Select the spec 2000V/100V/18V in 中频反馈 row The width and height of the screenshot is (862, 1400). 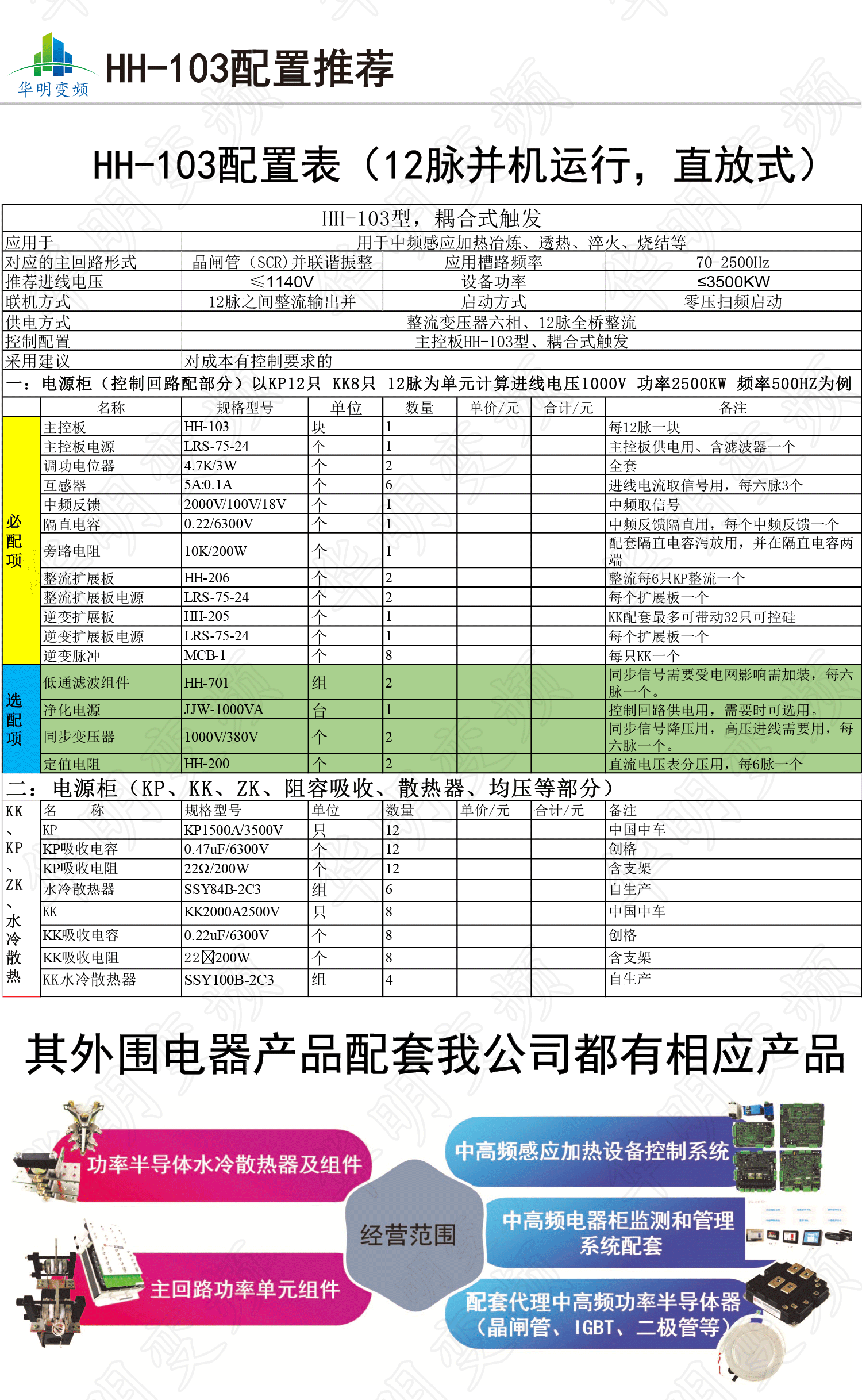click(x=235, y=504)
